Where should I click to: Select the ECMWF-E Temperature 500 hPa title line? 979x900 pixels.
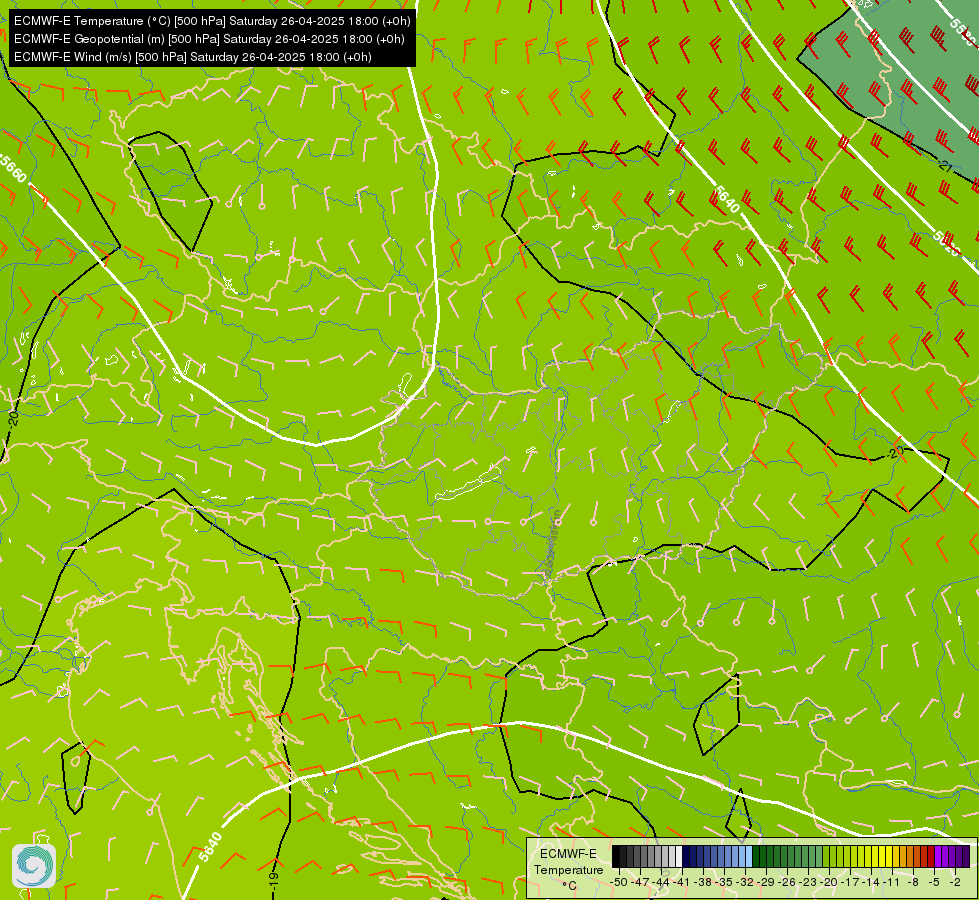pyautogui.click(x=212, y=21)
